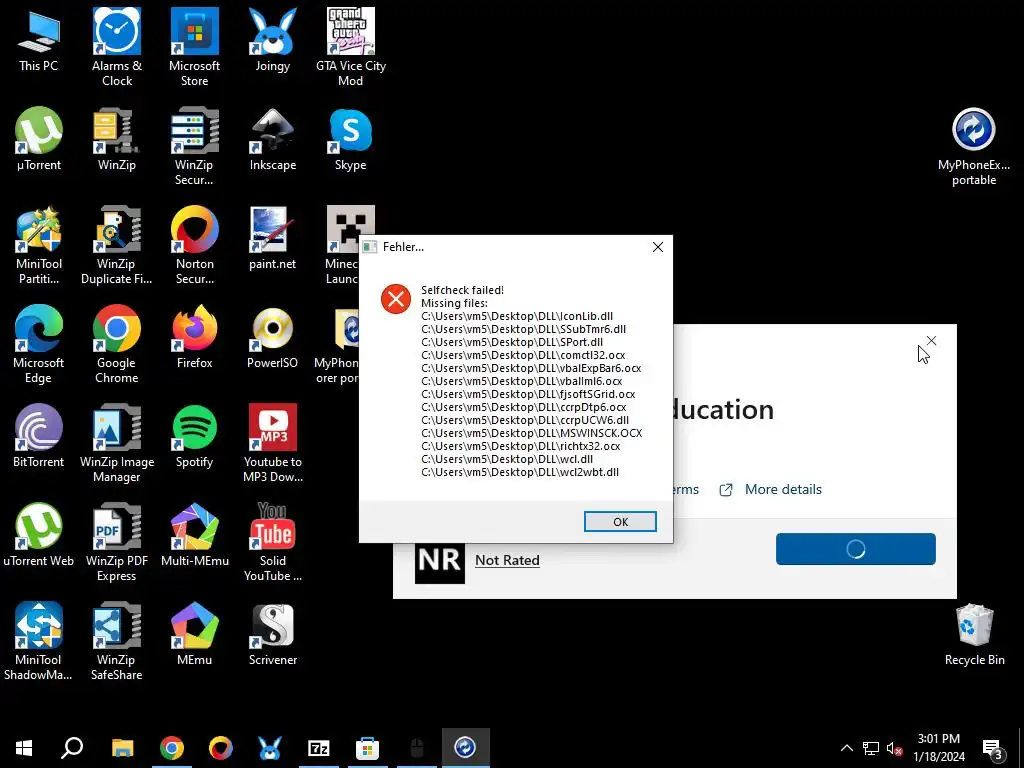This screenshot has width=1024, height=768.
Task: Select the WinZip SafeShare desktop icon
Action: [117, 641]
